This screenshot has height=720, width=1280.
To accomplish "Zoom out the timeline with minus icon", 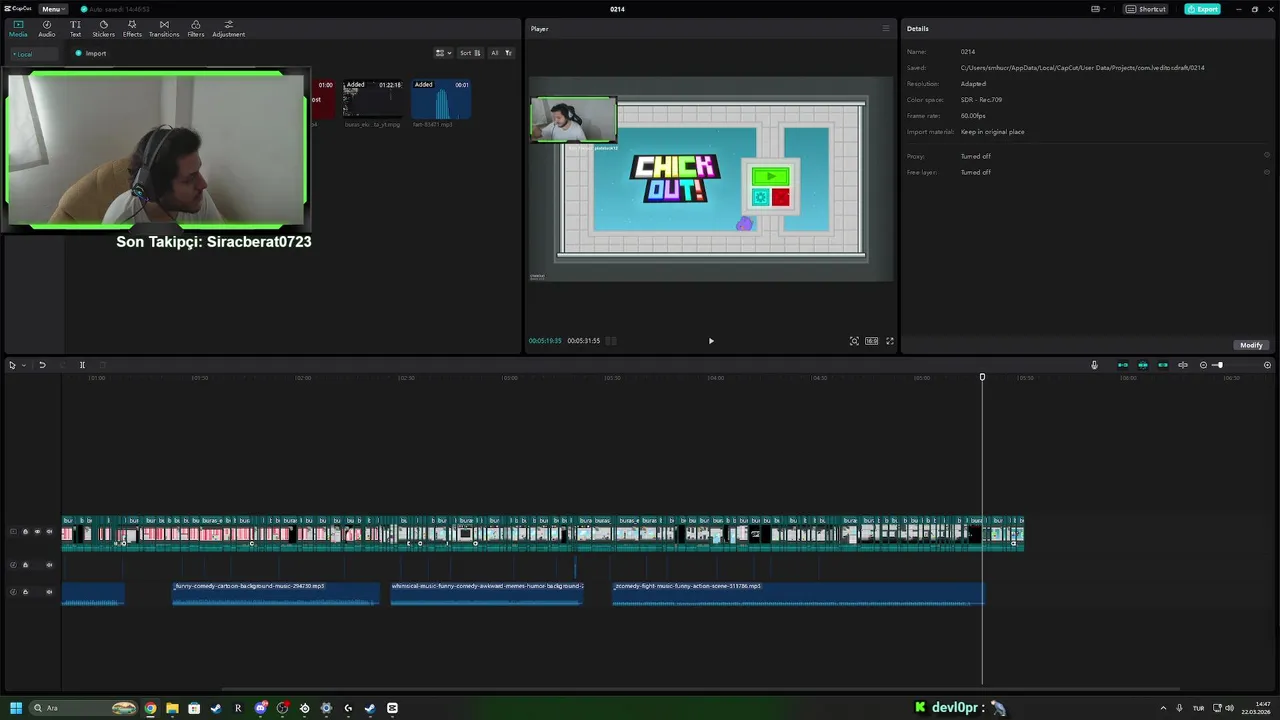I will pos(1203,365).
